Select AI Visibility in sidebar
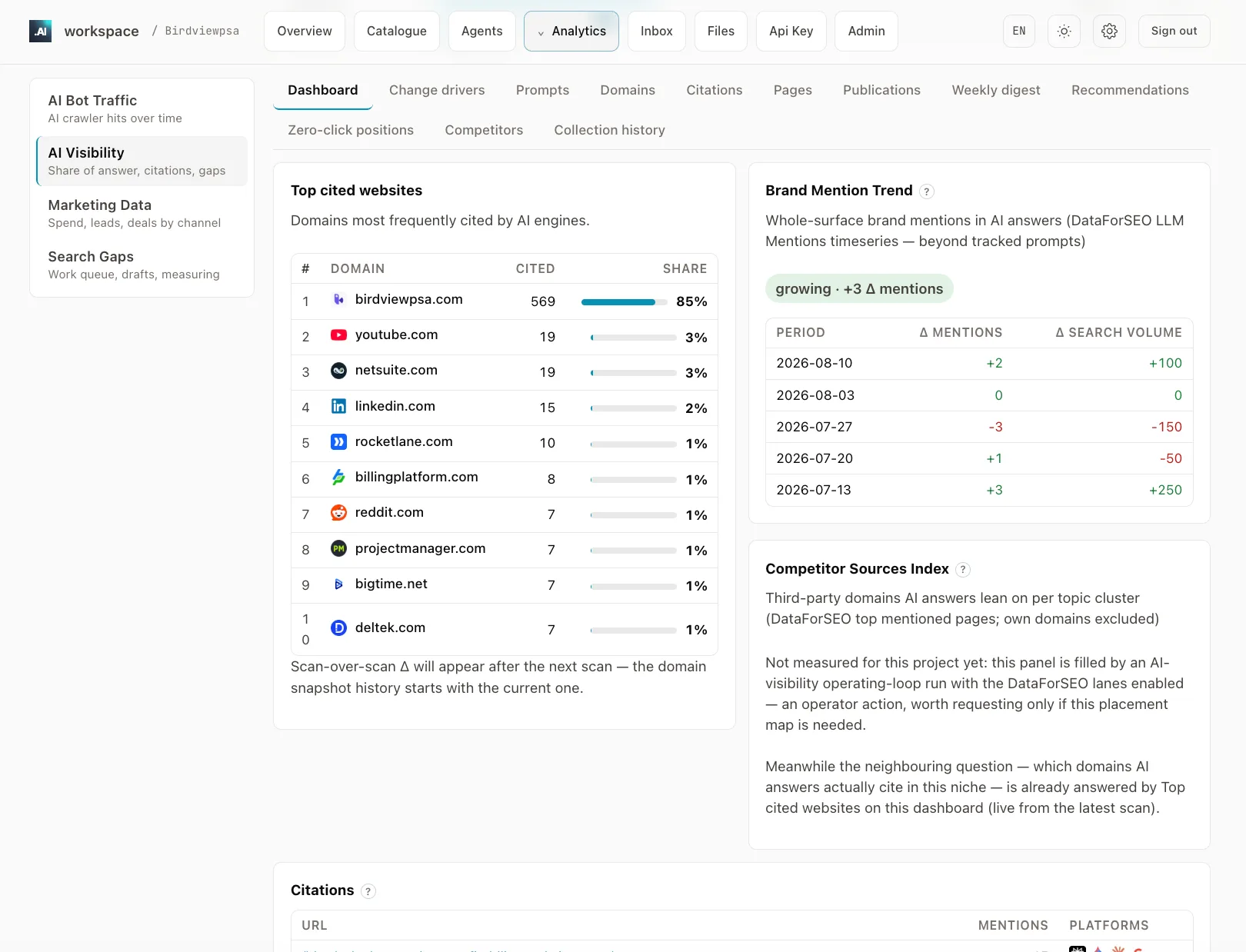The width and height of the screenshot is (1246, 952). tap(142, 161)
